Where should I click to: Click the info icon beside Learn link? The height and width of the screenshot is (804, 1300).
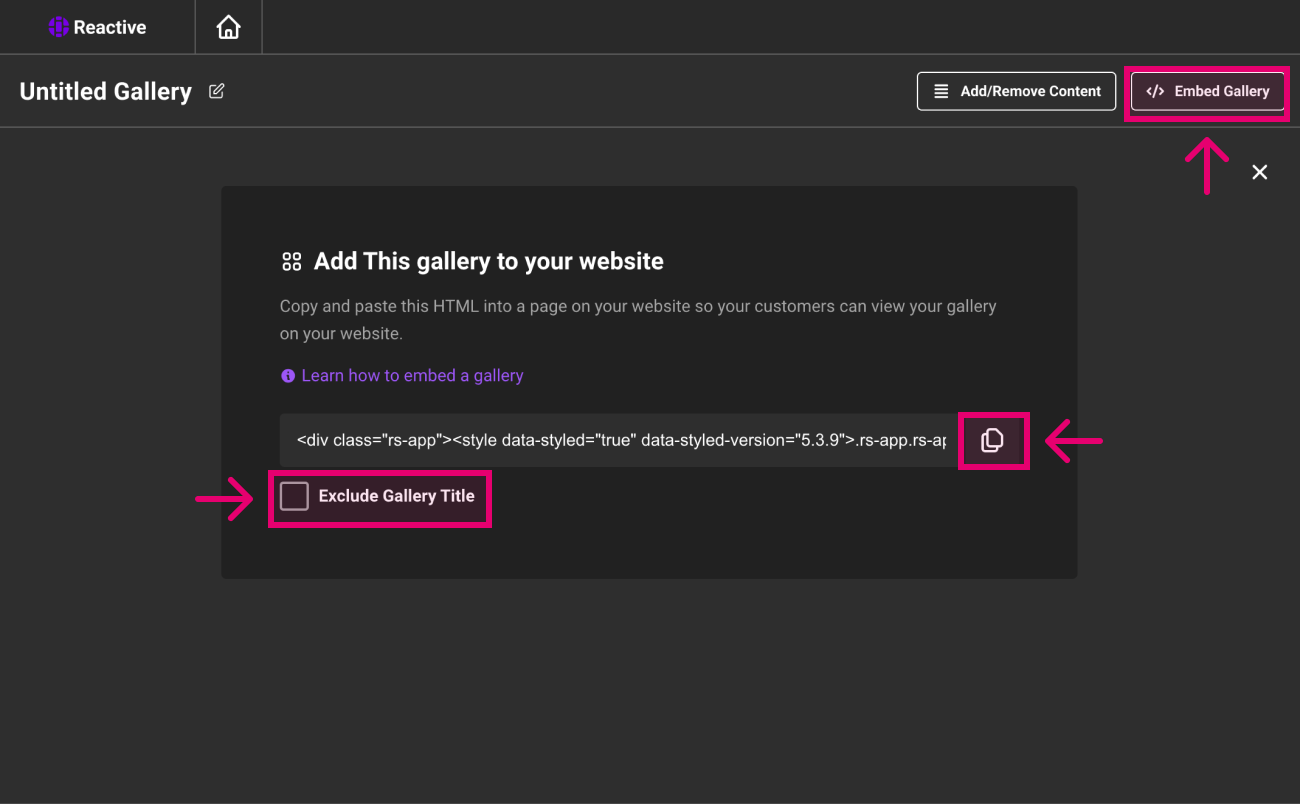(288, 376)
